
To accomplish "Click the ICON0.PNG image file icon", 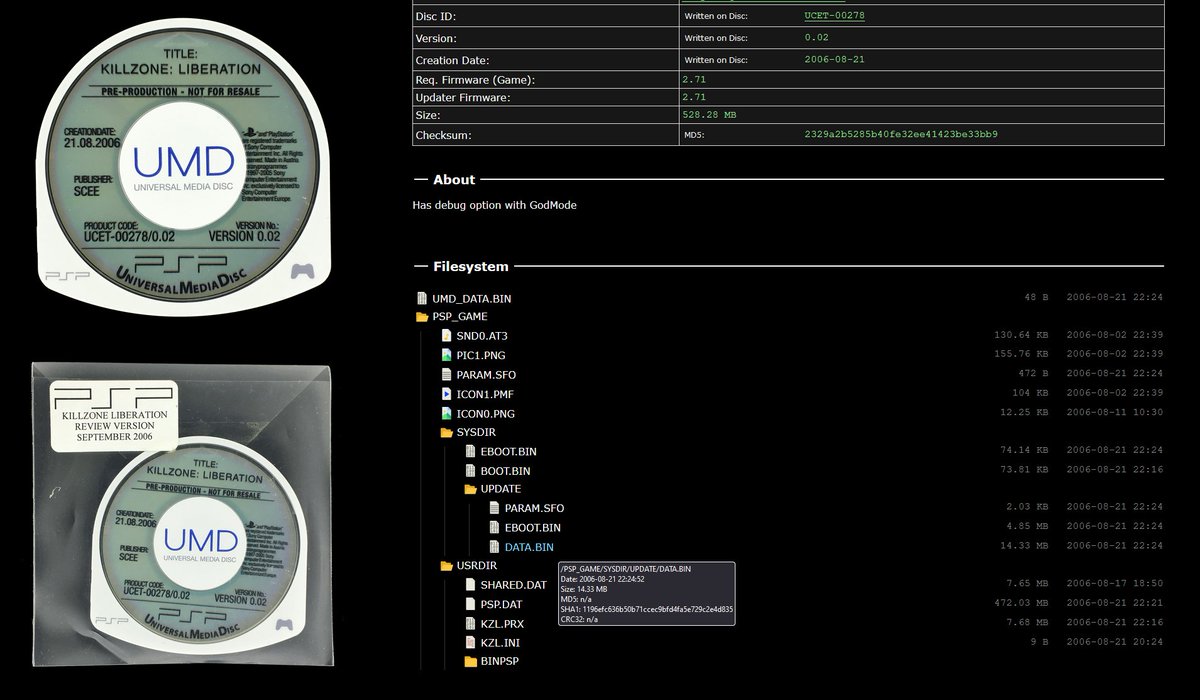I will coord(447,413).
